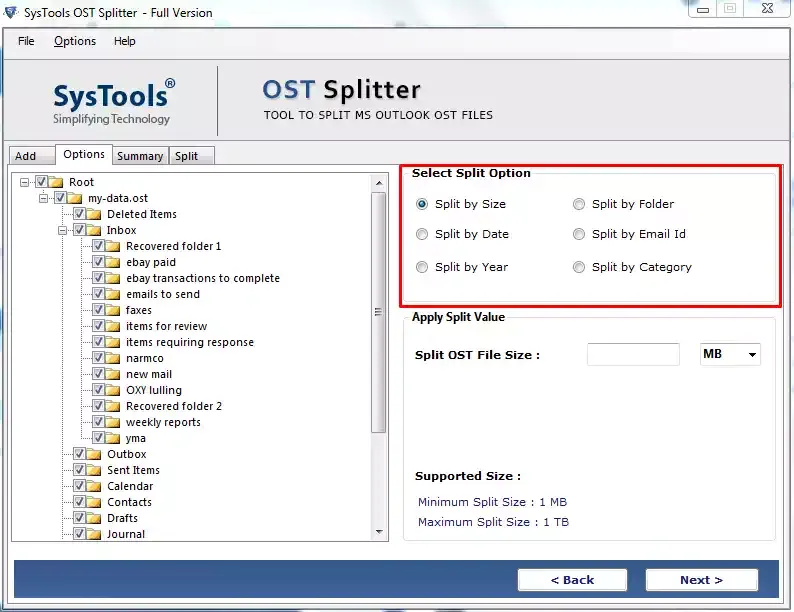The width and height of the screenshot is (794, 612).
Task: Click the Root folder icon
Action: click(56, 182)
